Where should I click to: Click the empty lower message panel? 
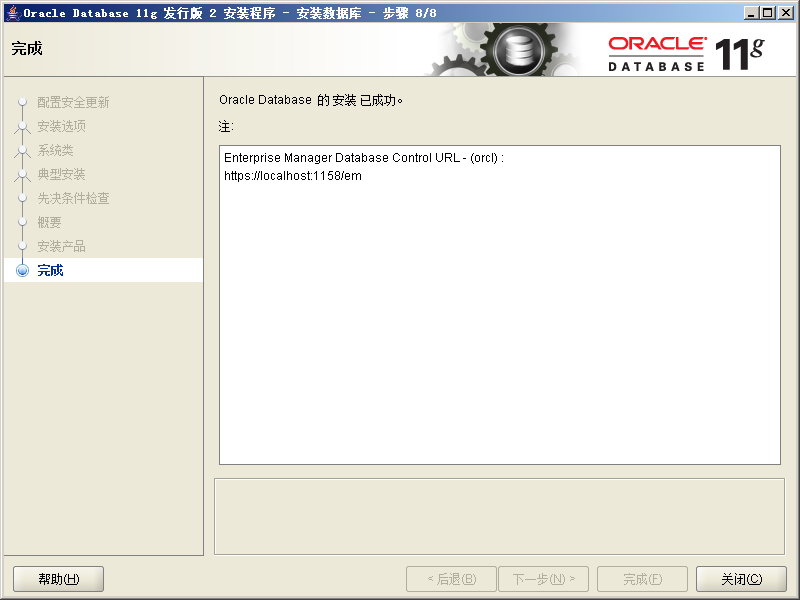point(499,516)
